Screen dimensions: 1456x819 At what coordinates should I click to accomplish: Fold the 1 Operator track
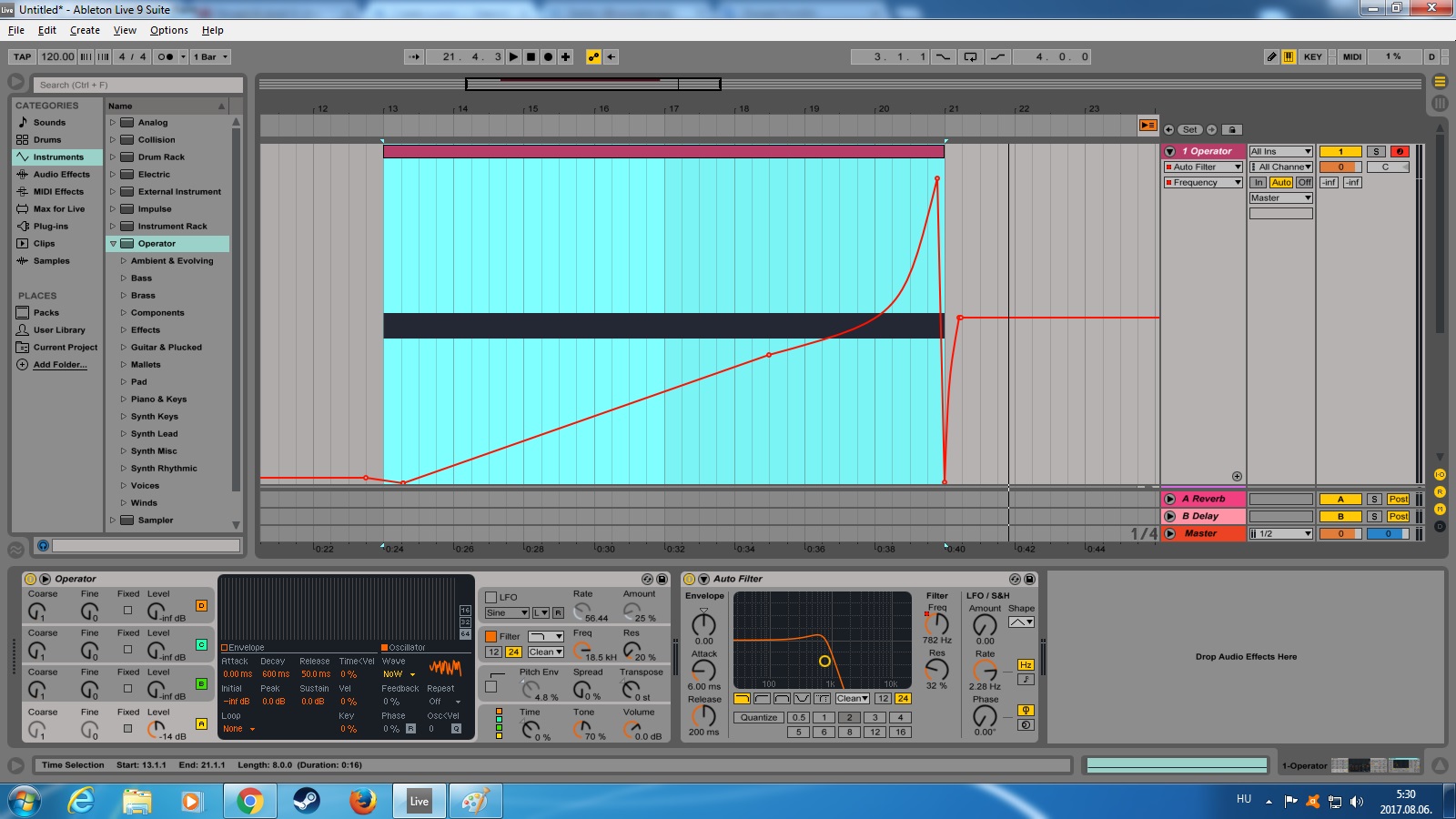click(1170, 152)
